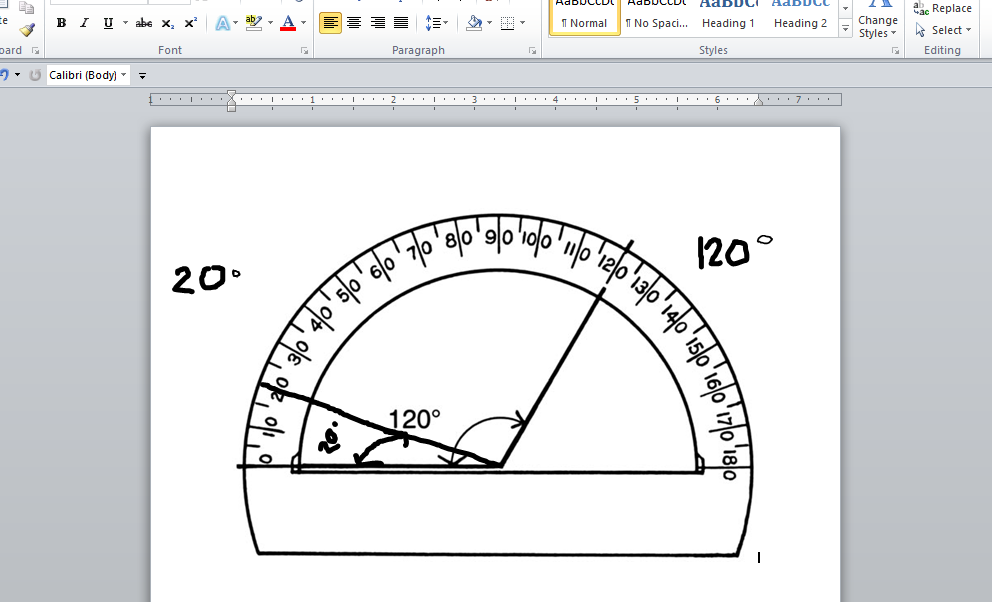992x602 pixels.
Task: Apply subscript formatting
Action: click(168, 23)
